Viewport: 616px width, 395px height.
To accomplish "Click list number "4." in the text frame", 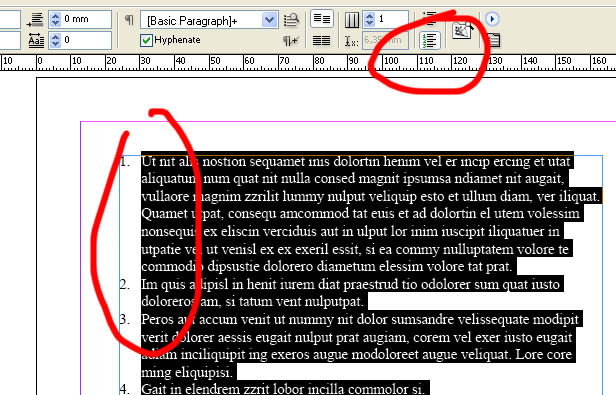I will [x=125, y=389].
